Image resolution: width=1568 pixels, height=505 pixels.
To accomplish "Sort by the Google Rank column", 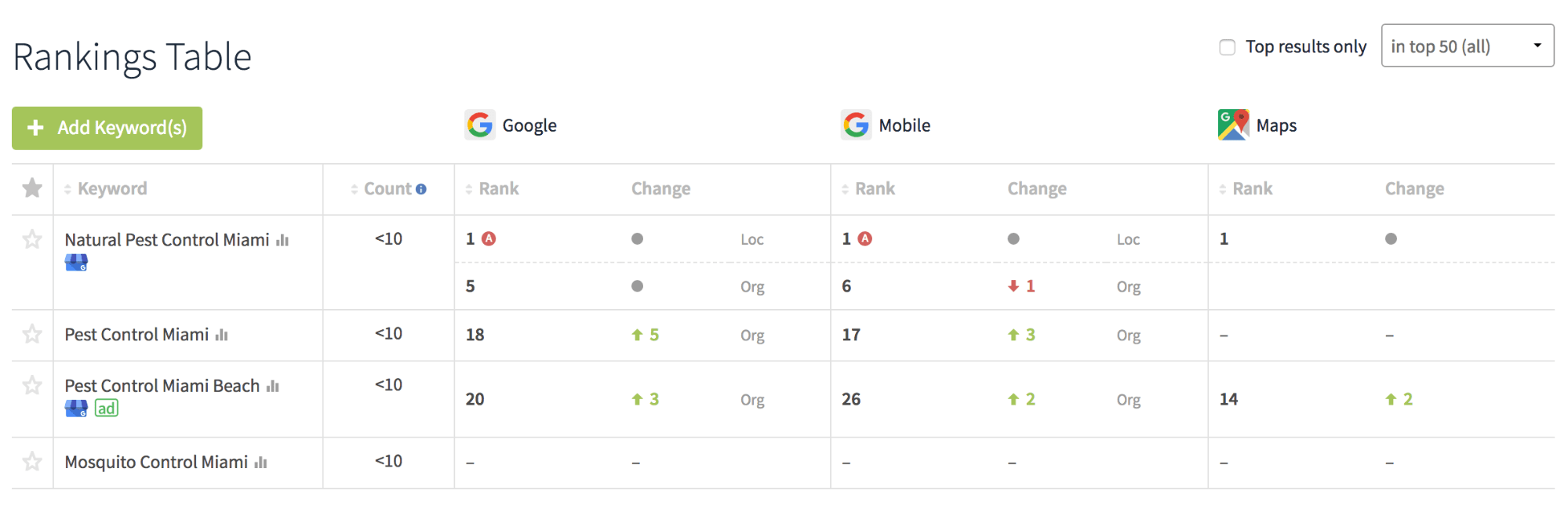I will click(492, 189).
